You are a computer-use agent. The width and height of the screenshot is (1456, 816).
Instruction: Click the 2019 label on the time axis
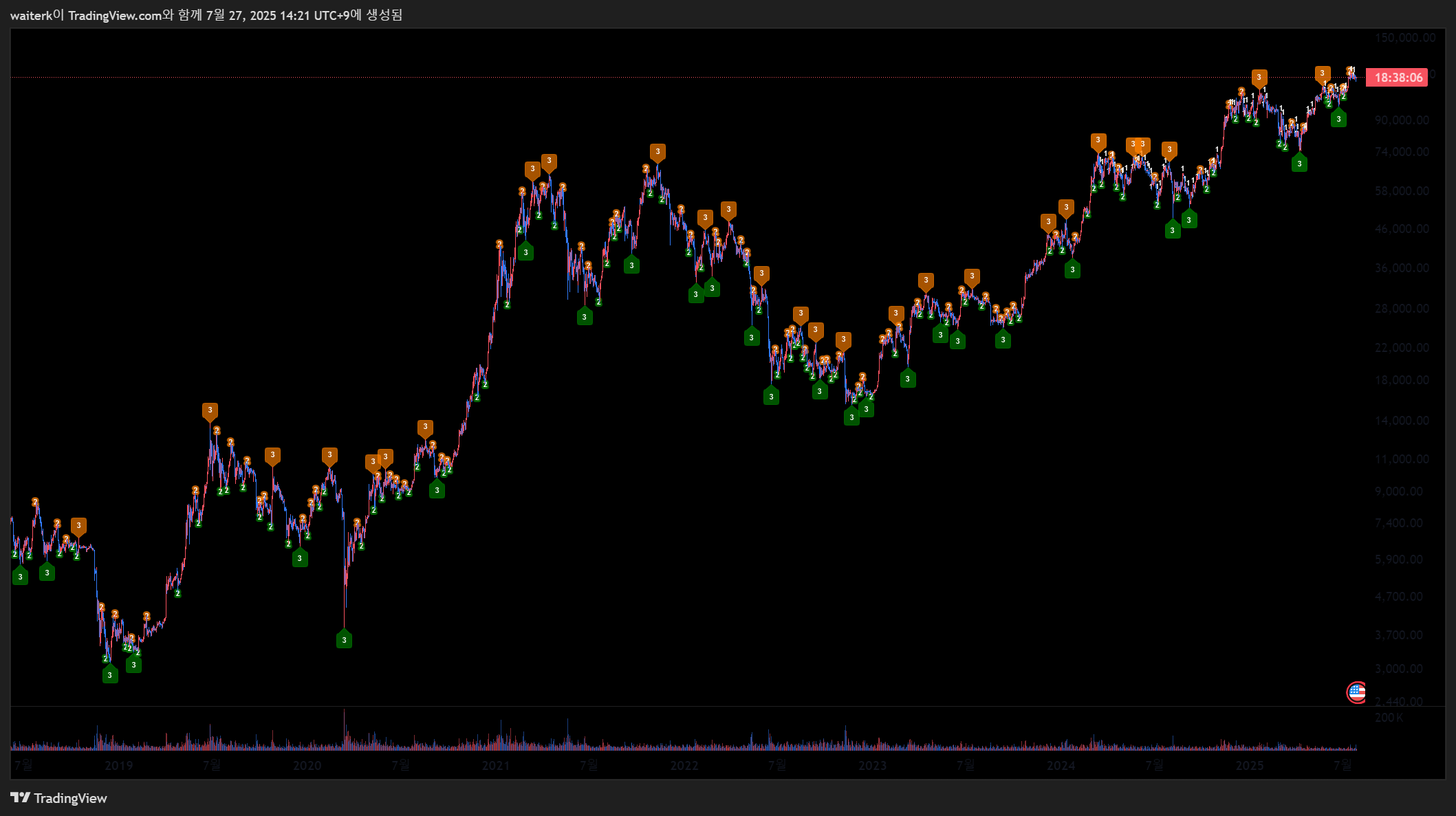coord(118,766)
